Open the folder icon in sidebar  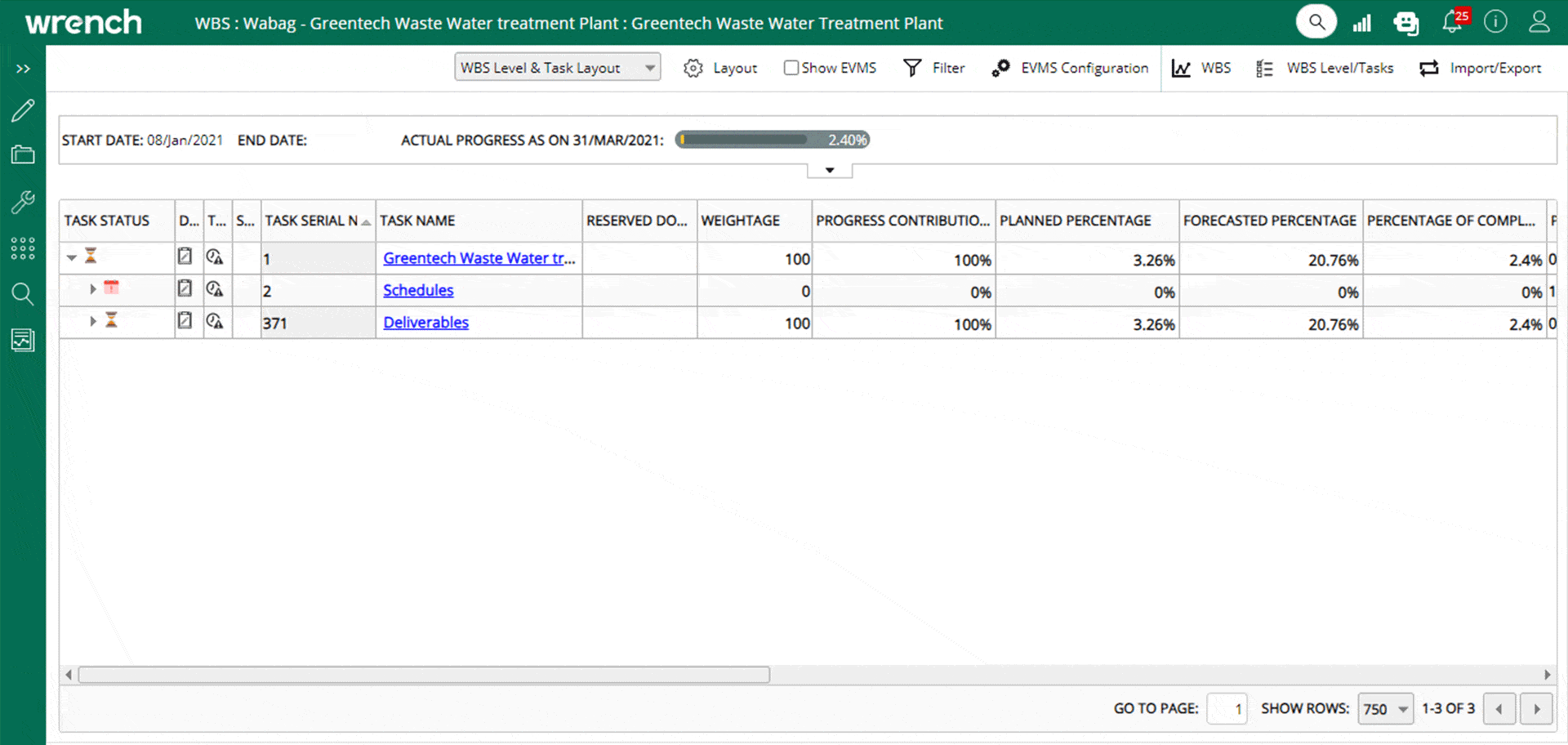tap(23, 154)
